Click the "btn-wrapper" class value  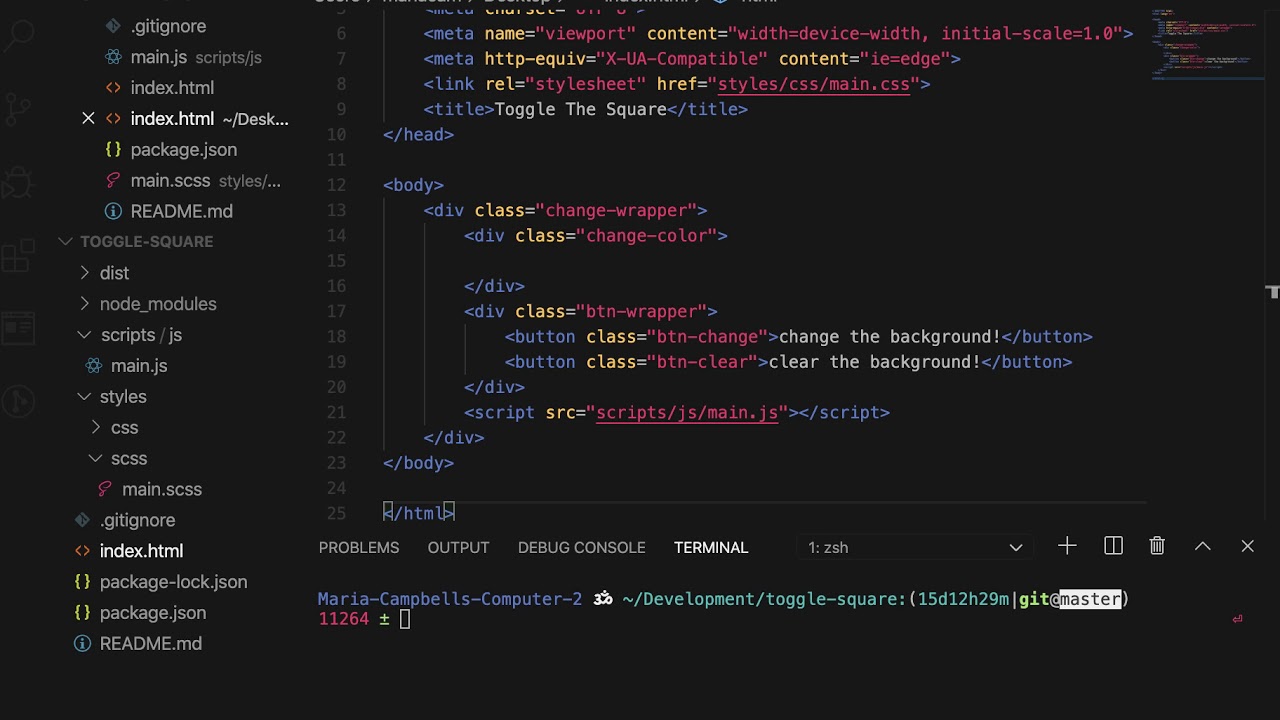(x=641, y=311)
